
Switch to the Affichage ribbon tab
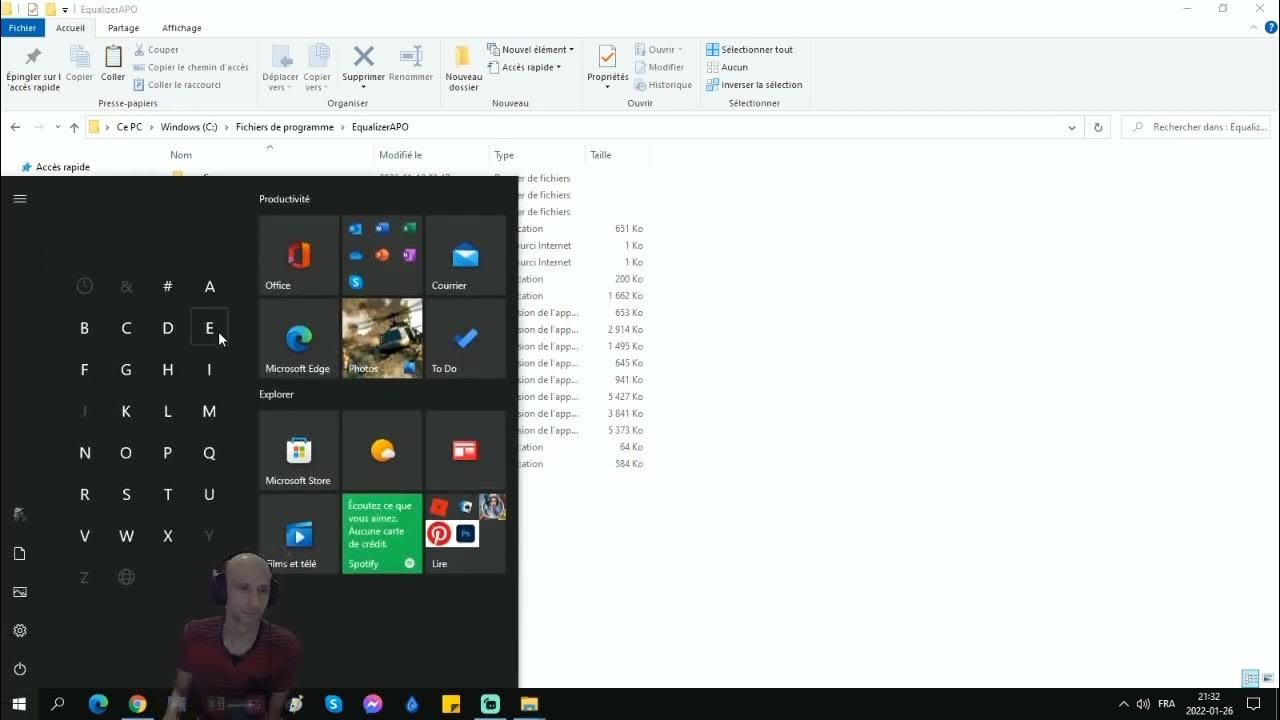[x=181, y=28]
